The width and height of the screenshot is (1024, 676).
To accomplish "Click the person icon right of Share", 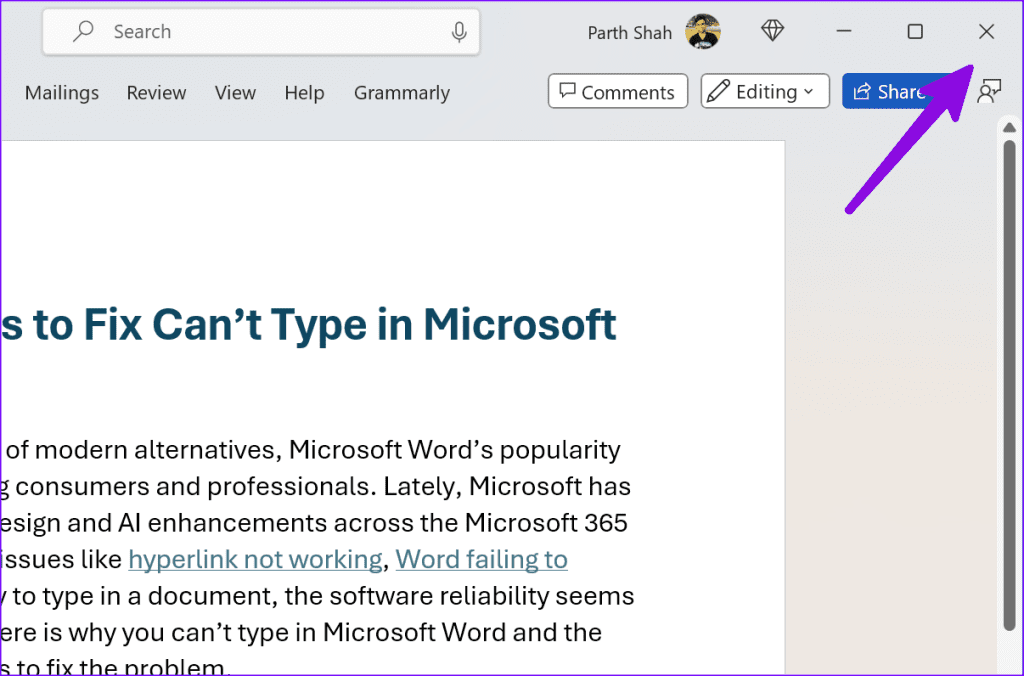I will click(989, 92).
